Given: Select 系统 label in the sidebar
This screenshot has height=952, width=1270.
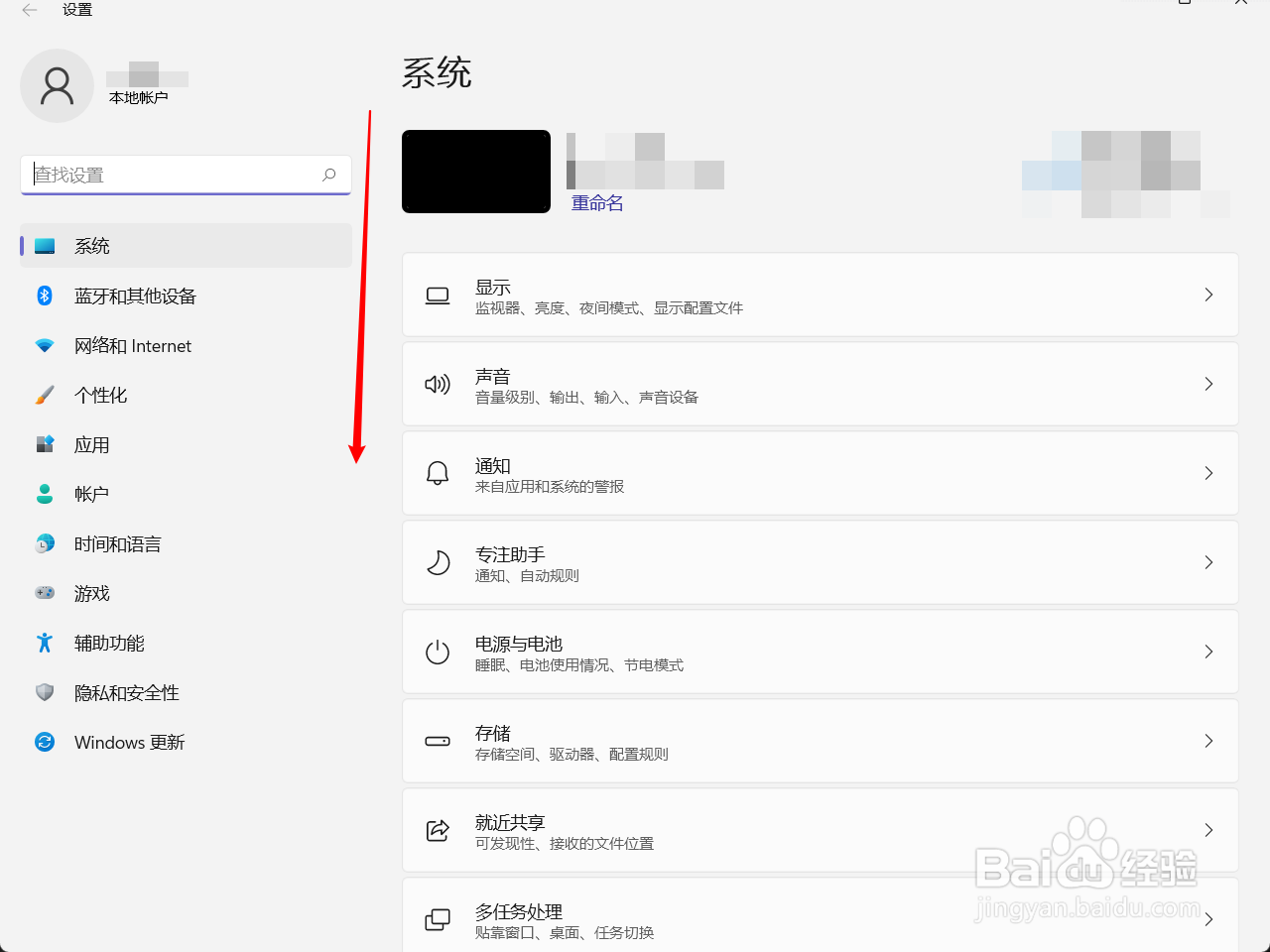Looking at the screenshot, I should 92,246.
